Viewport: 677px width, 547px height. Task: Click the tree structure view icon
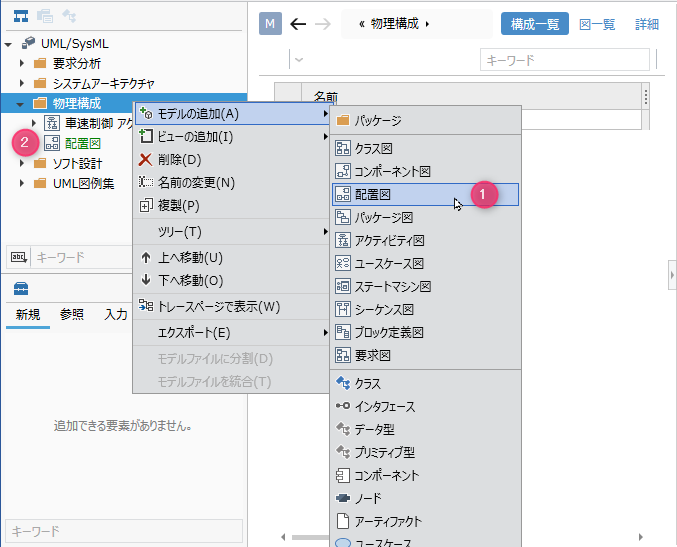click(21, 16)
